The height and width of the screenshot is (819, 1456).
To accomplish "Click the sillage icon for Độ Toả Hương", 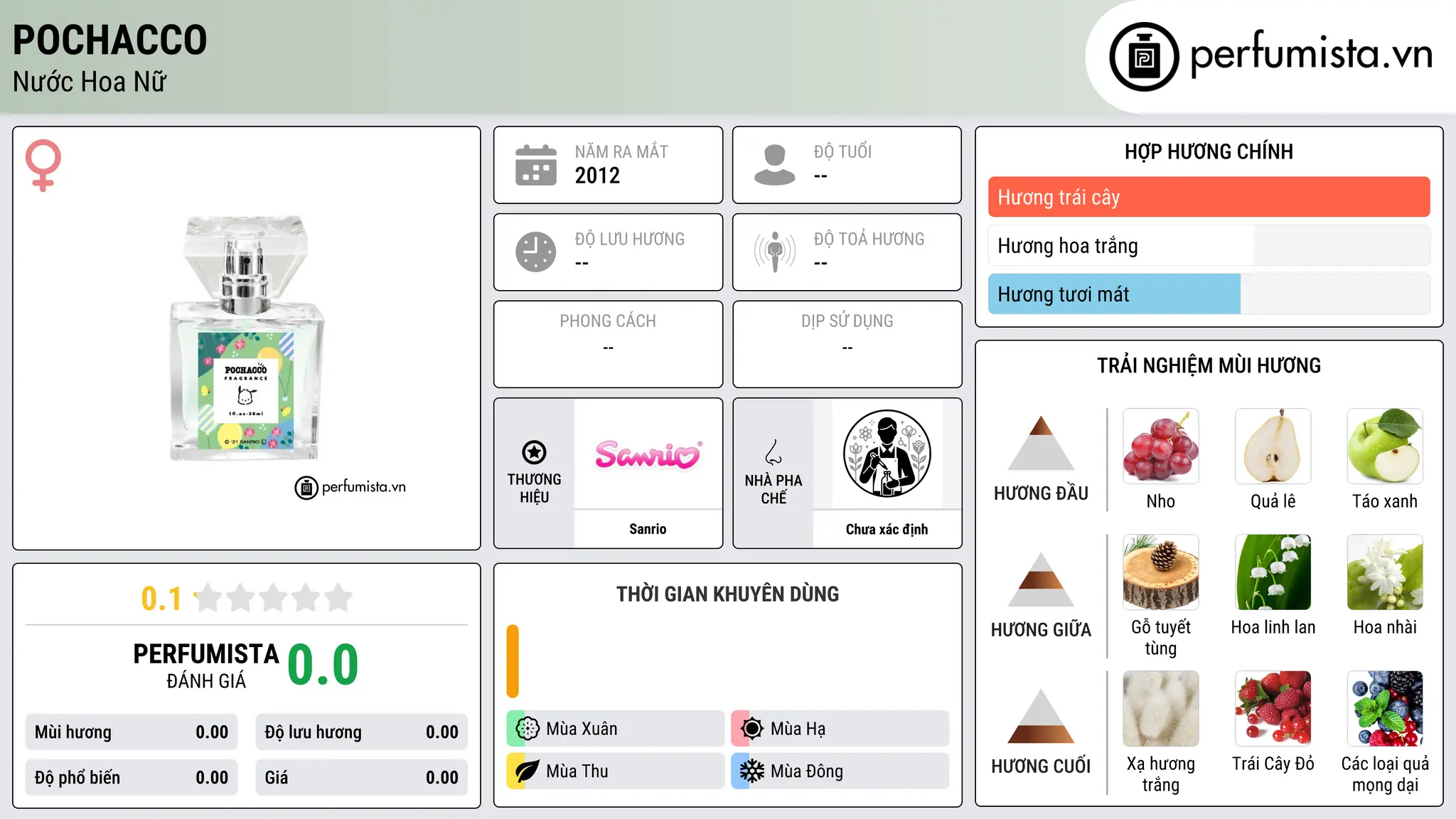I will 775,252.
